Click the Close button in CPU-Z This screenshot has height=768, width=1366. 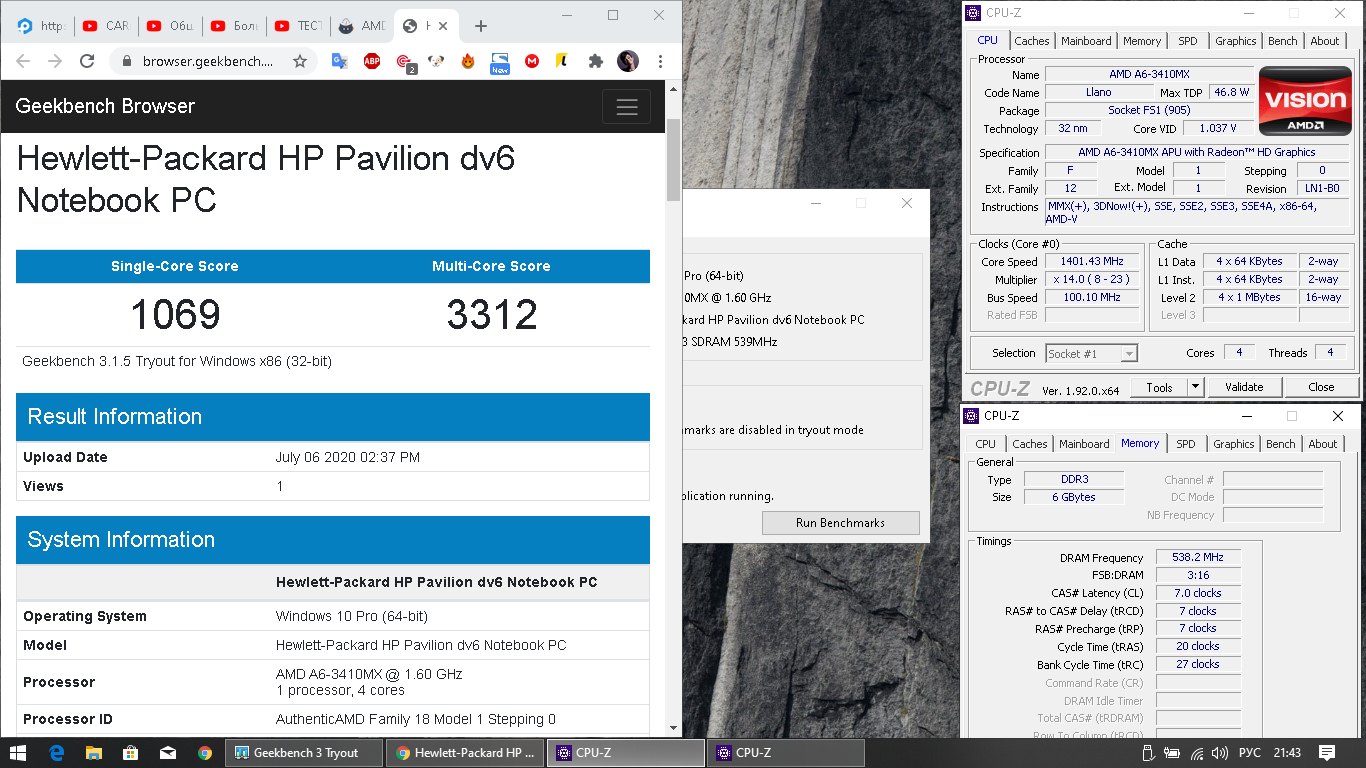(x=1321, y=387)
